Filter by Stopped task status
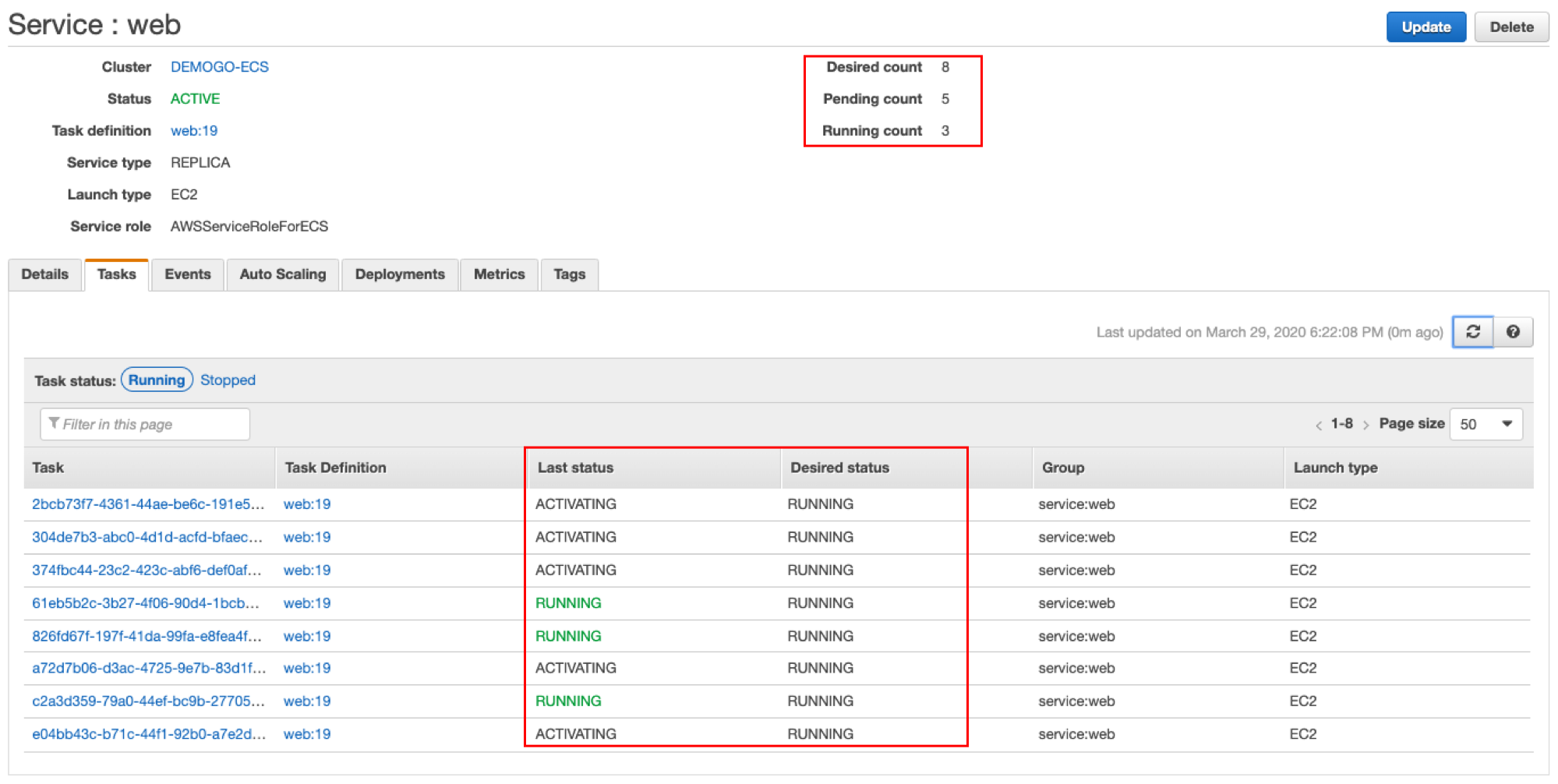Screen dimensions: 1558x784 point(228,380)
